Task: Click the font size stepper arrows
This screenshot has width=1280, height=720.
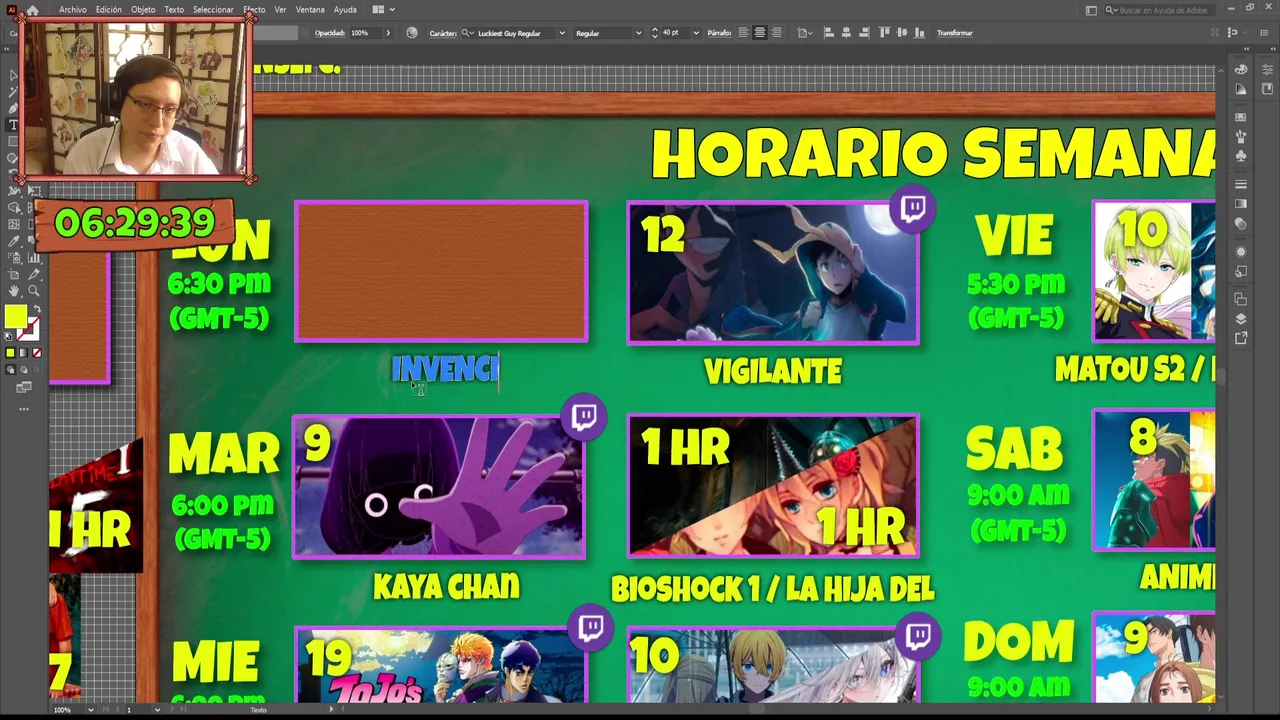Action: tap(655, 33)
